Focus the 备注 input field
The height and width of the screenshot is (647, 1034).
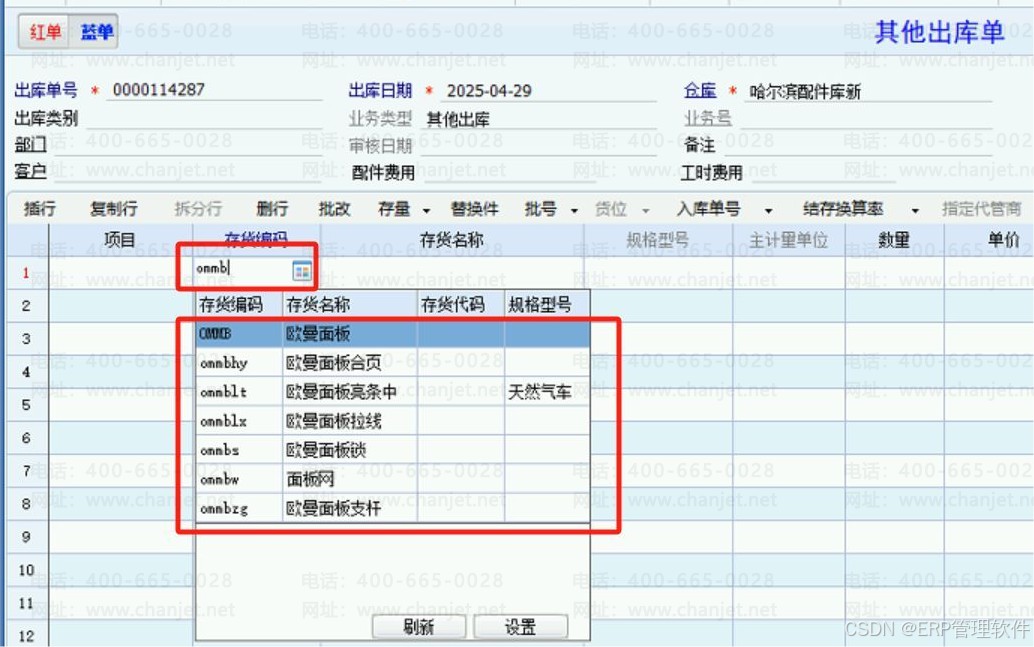[x=857, y=144]
